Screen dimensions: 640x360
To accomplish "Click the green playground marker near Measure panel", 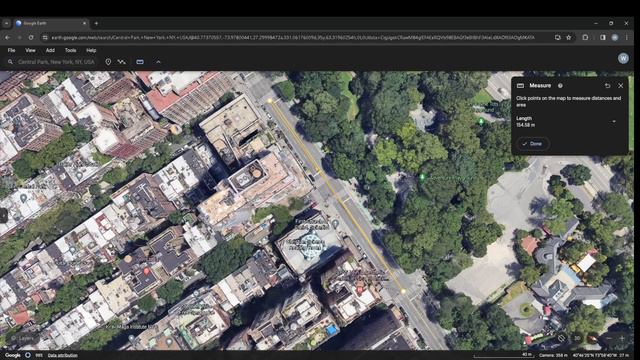I will pyautogui.click(x=481, y=121).
